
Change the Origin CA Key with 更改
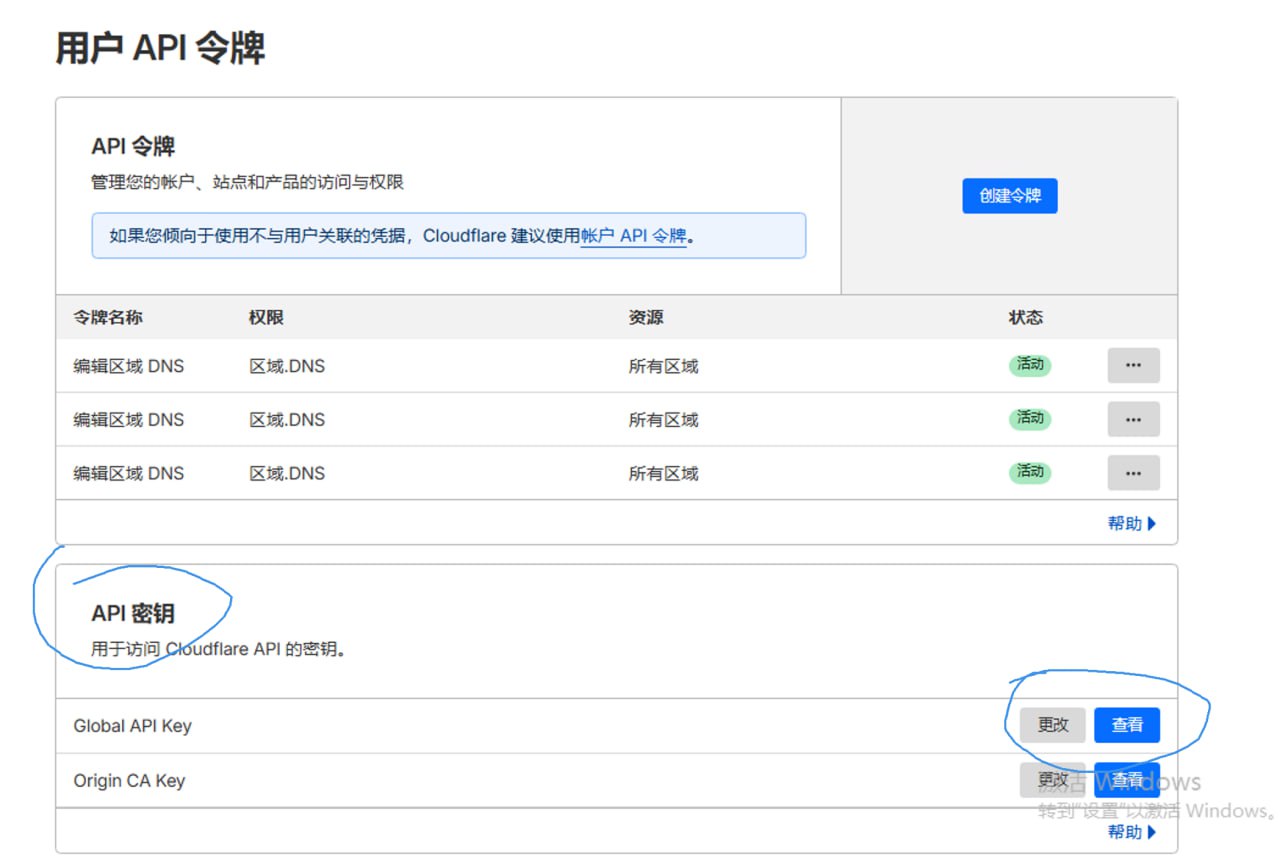click(1053, 780)
